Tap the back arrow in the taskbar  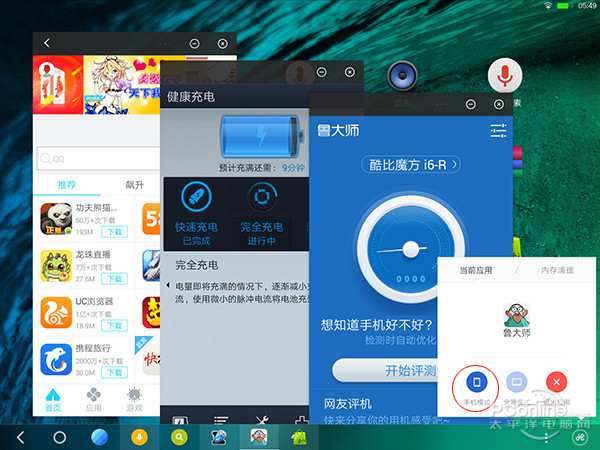[21, 437]
